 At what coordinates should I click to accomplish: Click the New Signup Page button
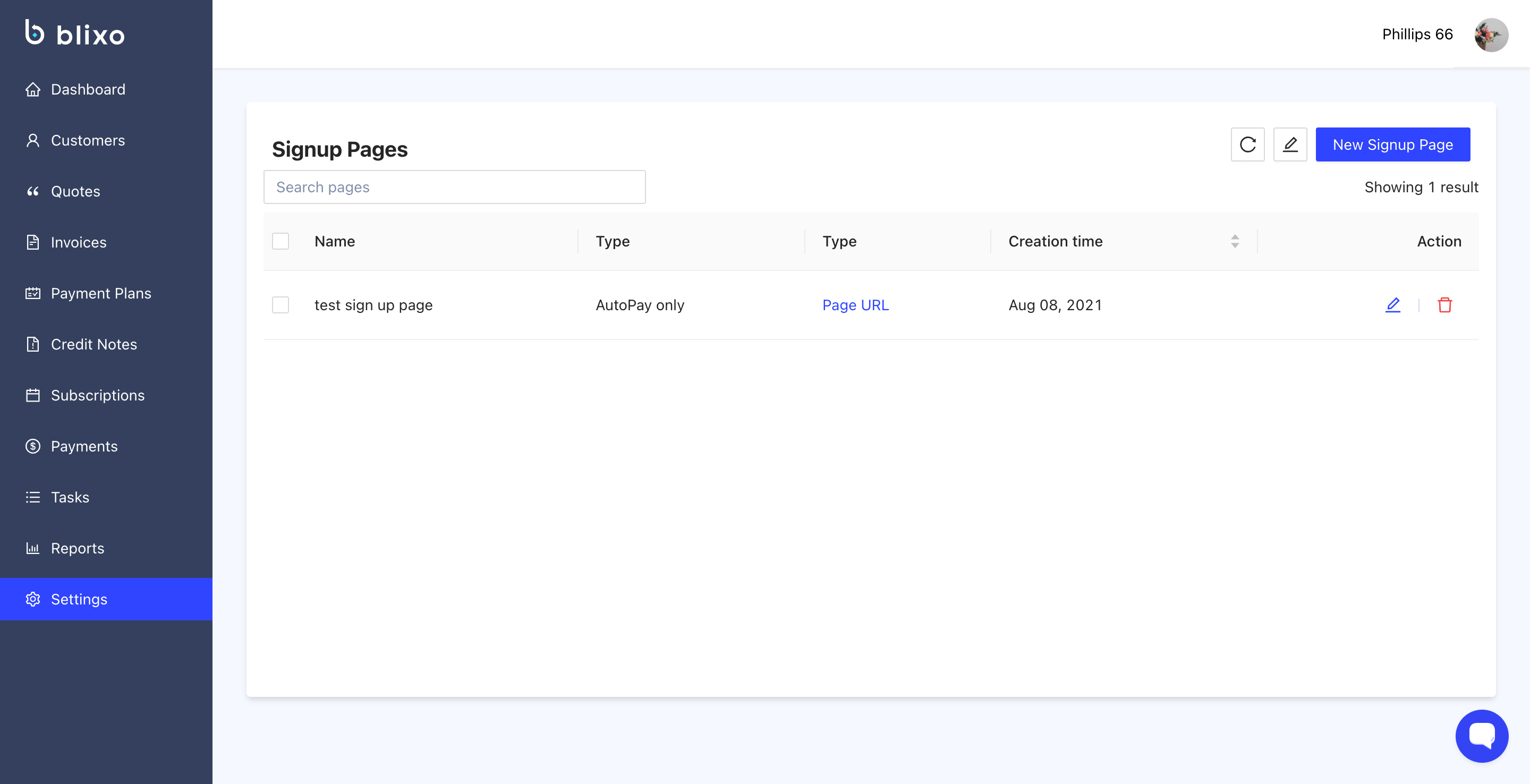pyautogui.click(x=1392, y=144)
